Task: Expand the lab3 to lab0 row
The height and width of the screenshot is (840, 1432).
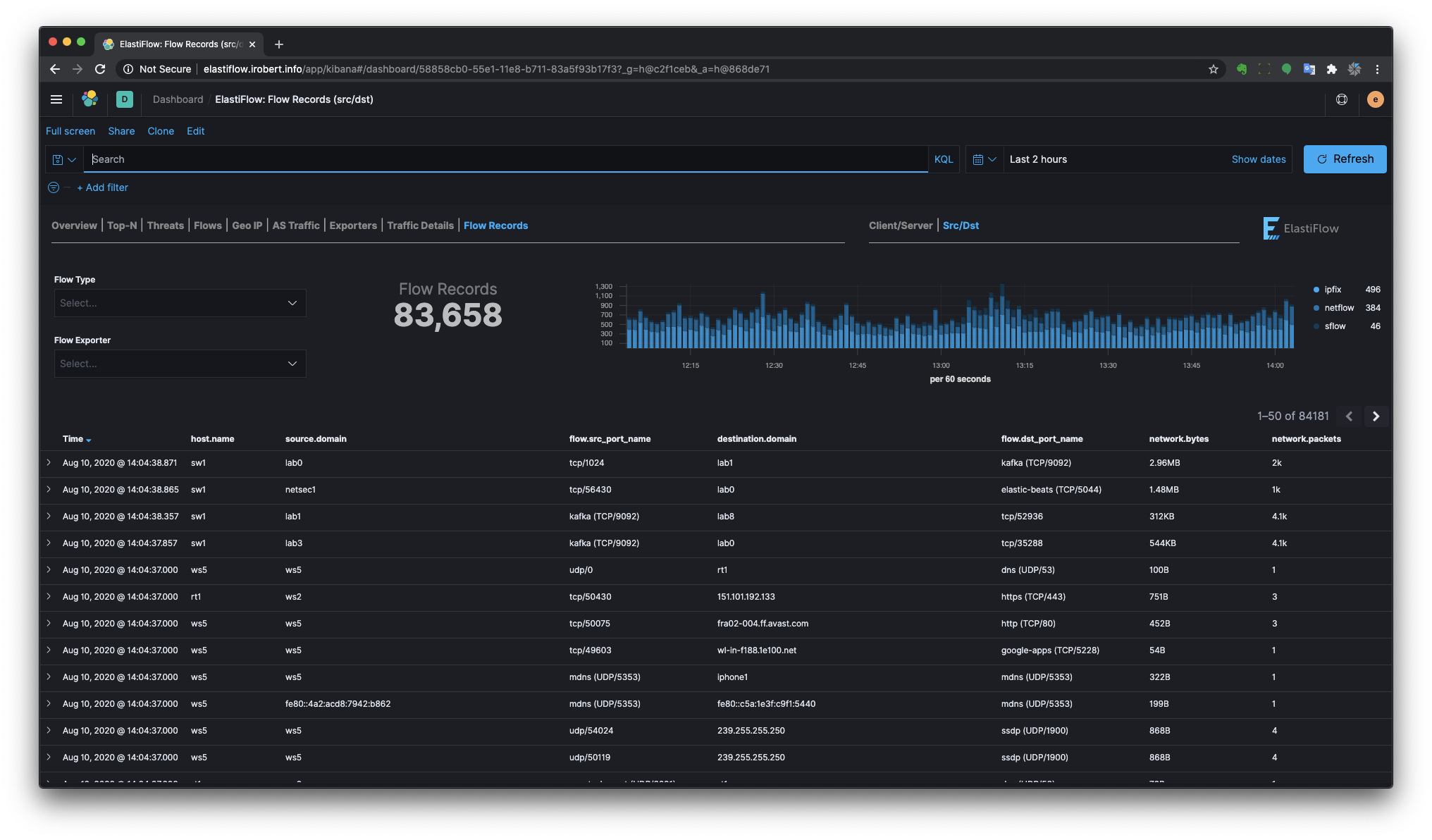Action: click(49, 543)
